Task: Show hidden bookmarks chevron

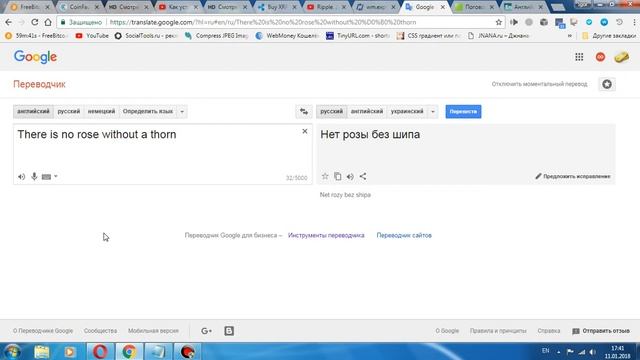Action: [x=569, y=36]
